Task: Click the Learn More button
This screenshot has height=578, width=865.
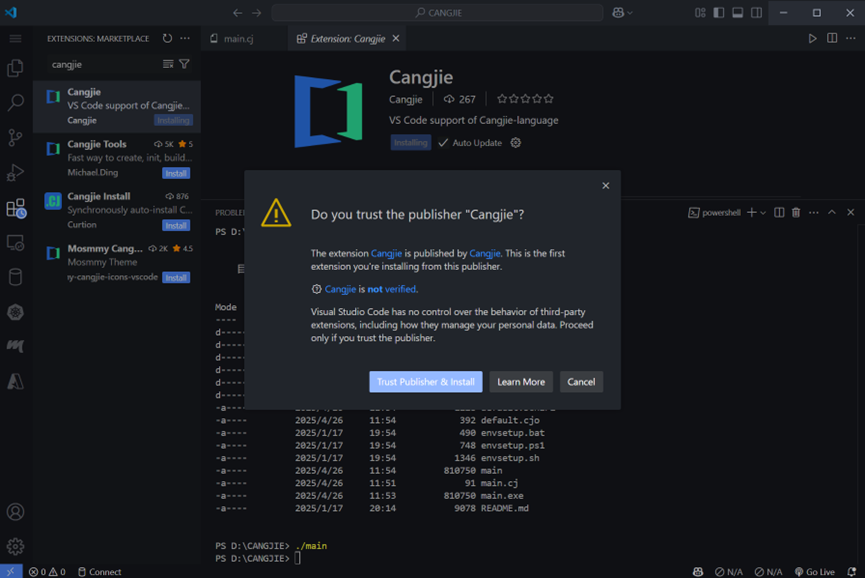Action: [x=521, y=382]
